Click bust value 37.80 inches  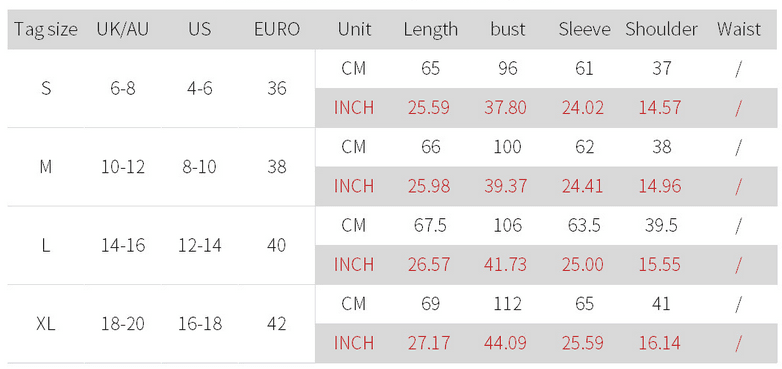505,108
